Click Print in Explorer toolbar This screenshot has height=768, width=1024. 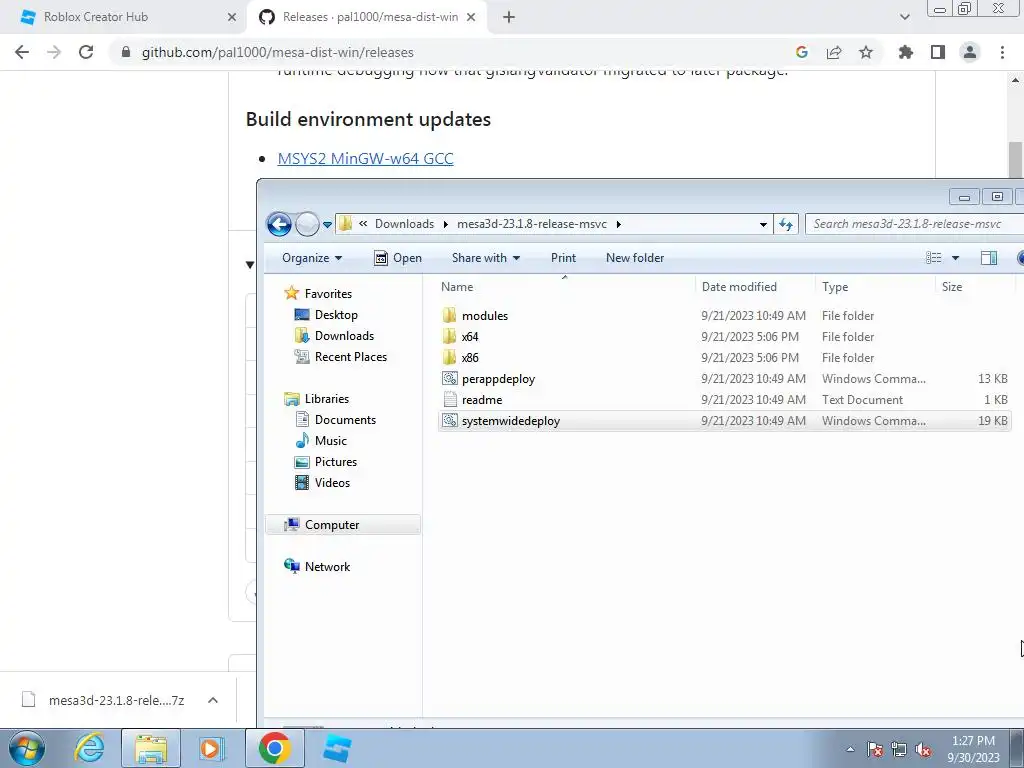pos(563,258)
